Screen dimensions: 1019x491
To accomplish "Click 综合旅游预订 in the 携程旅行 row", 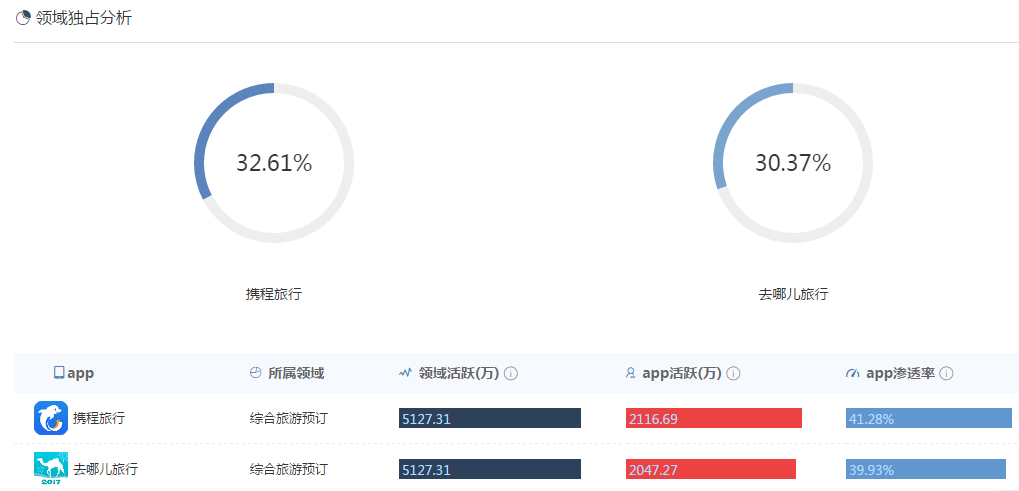I will tap(289, 418).
